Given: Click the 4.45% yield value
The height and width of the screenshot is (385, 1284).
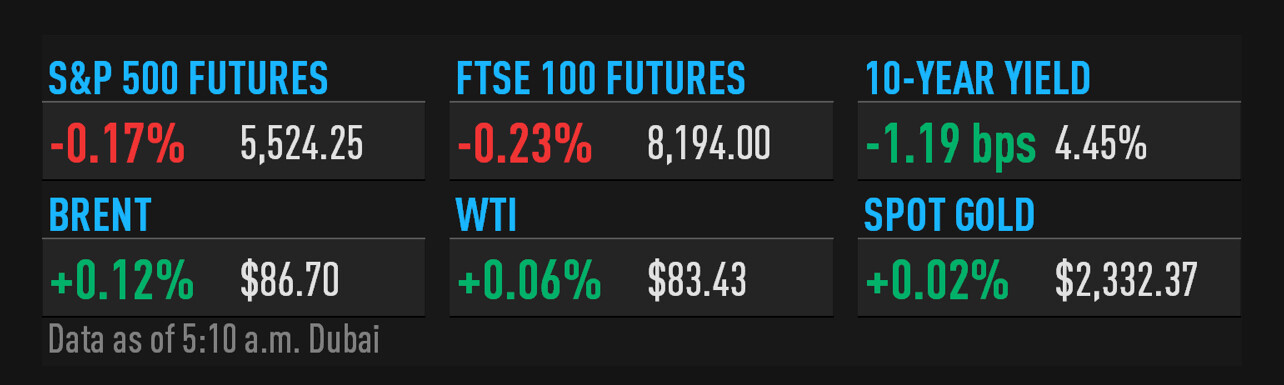Looking at the screenshot, I should tap(1101, 146).
